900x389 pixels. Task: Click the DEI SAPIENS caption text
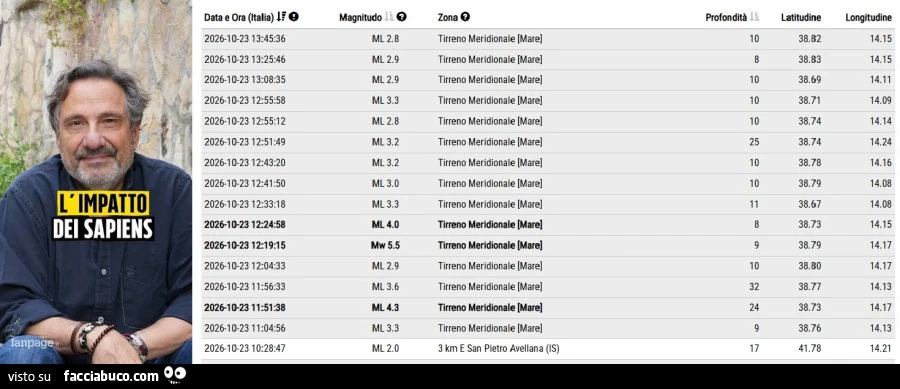pyautogui.click(x=103, y=228)
